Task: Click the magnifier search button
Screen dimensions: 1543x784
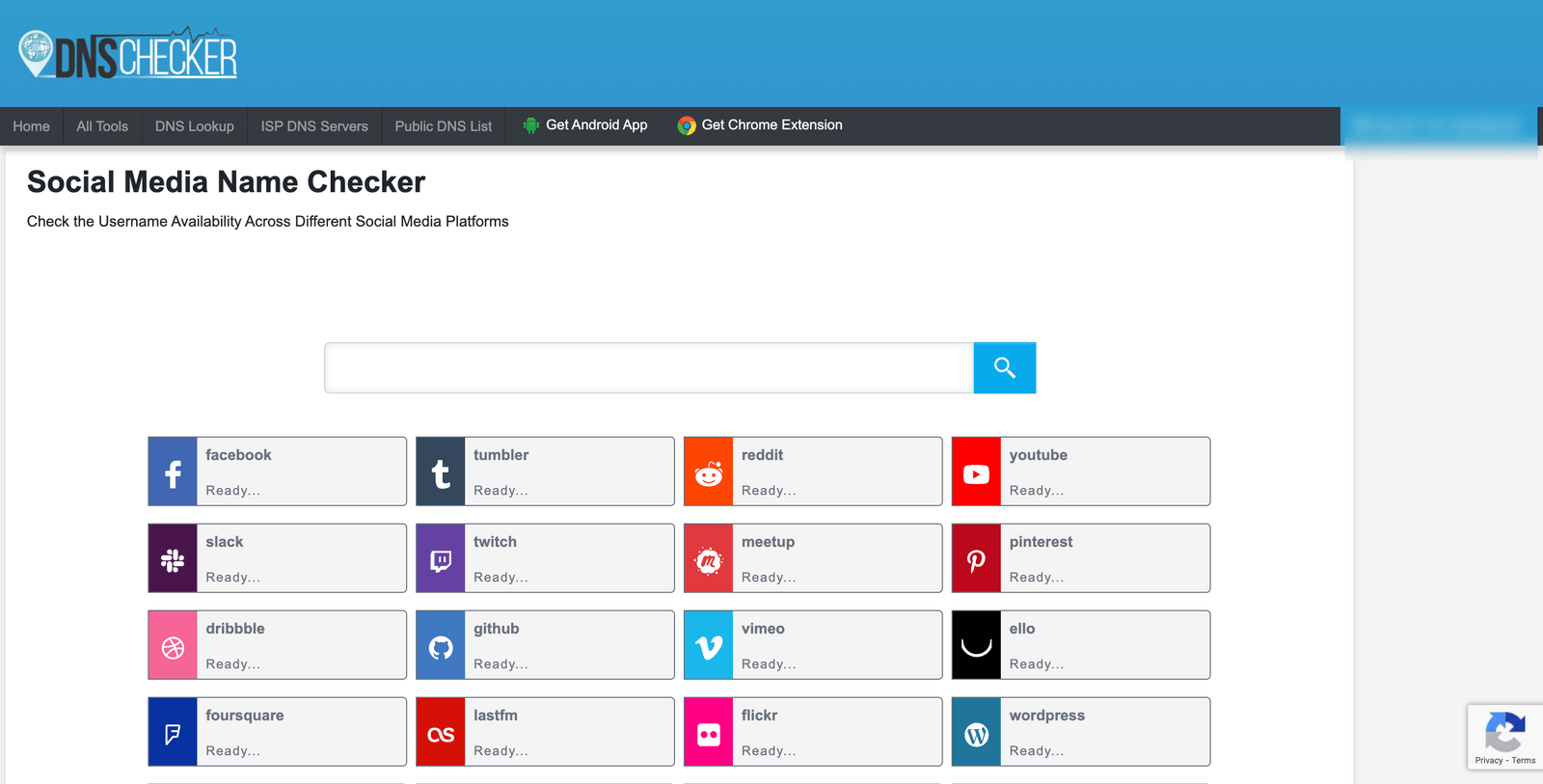Action: [x=1004, y=367]
